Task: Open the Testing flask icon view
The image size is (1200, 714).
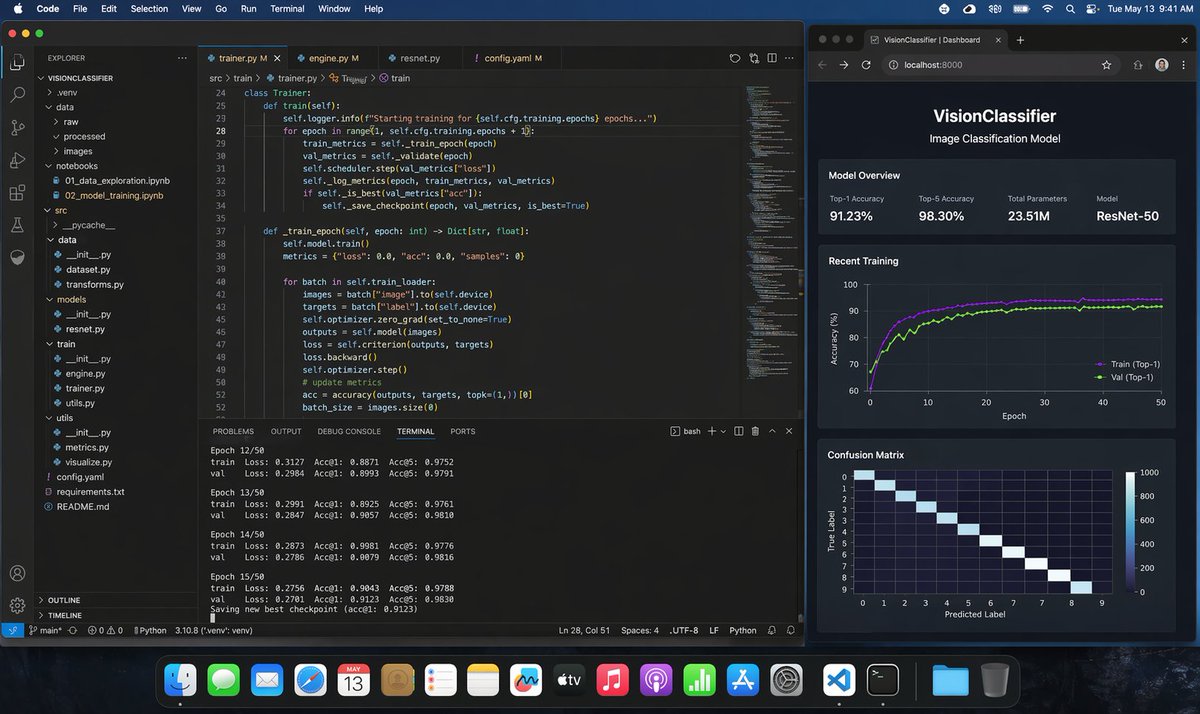Action: pos(17,225)
